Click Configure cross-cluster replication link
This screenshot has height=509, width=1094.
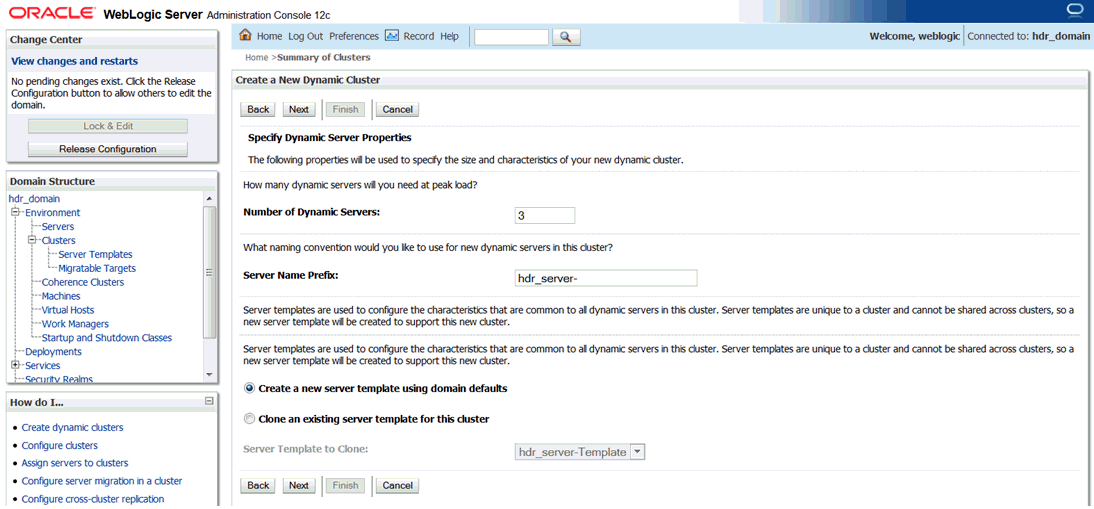(x=93, y=499)
